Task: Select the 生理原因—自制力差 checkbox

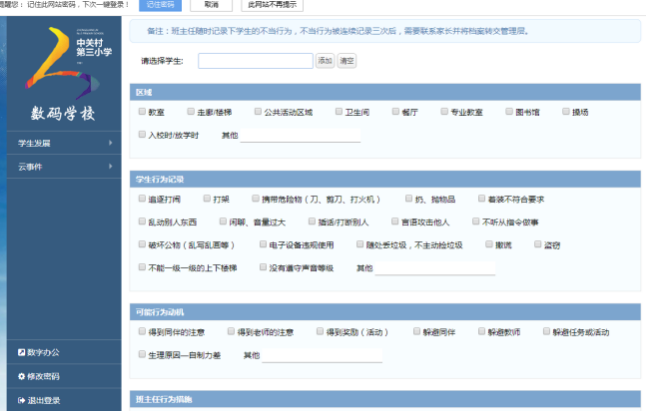Action: coord(142,354)
